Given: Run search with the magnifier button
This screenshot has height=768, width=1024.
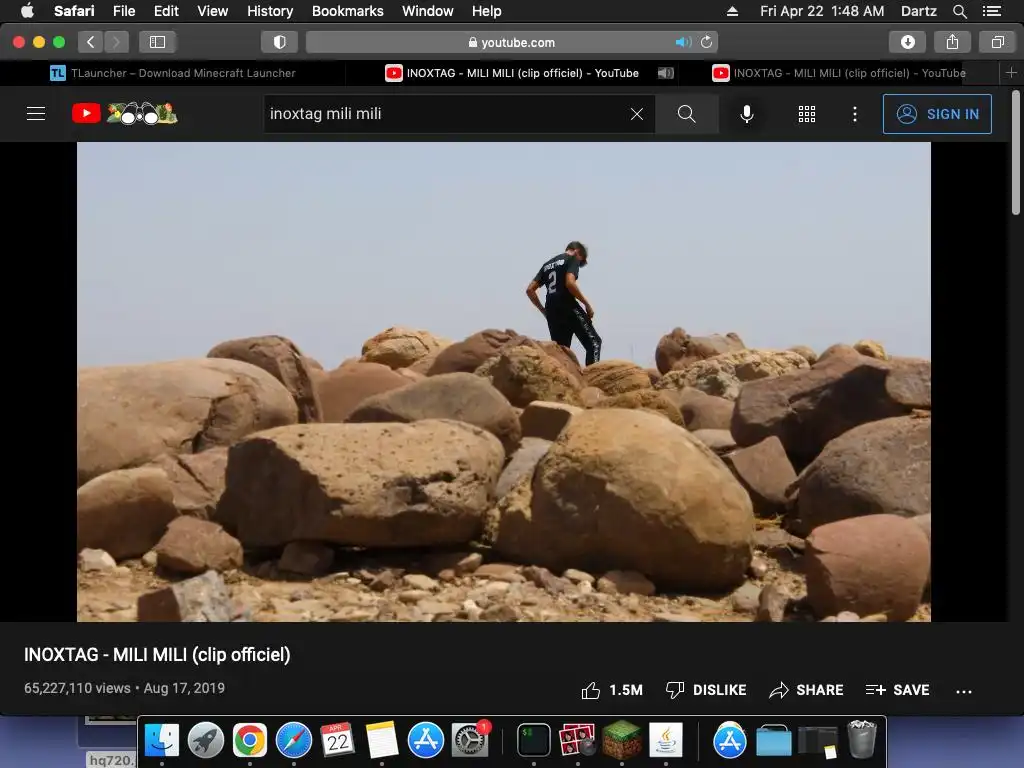Looking at the screenshot, I should pos(686,114).
